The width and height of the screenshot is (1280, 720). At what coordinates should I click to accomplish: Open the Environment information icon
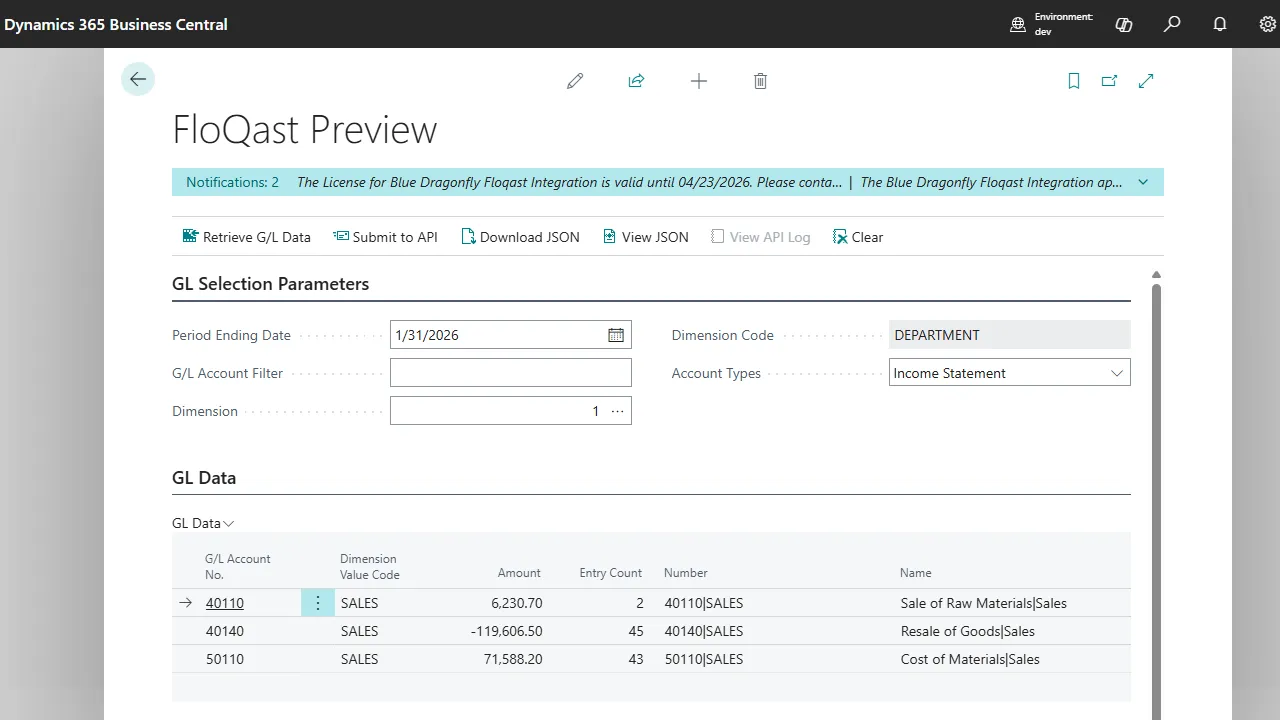[1018, 24]
